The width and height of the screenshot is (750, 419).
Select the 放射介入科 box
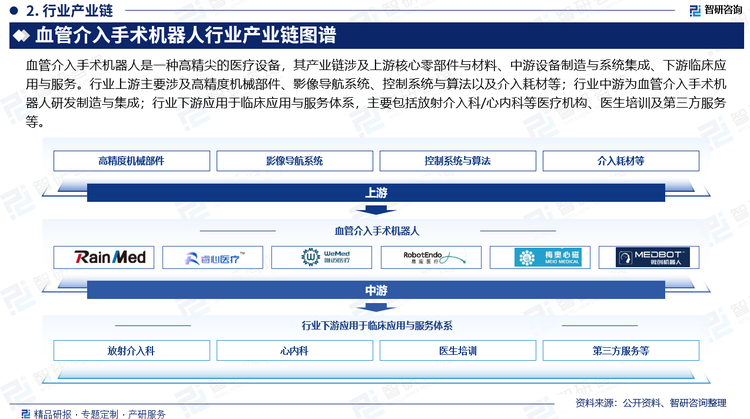point(132,351)
